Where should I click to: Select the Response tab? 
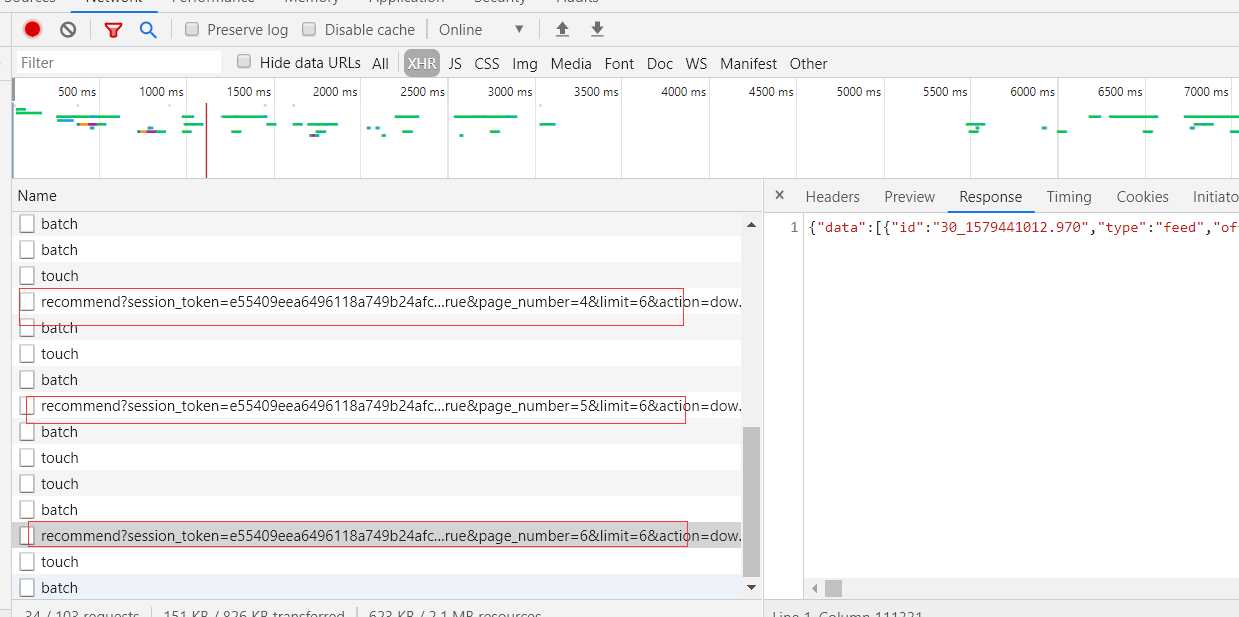(990, 197)
